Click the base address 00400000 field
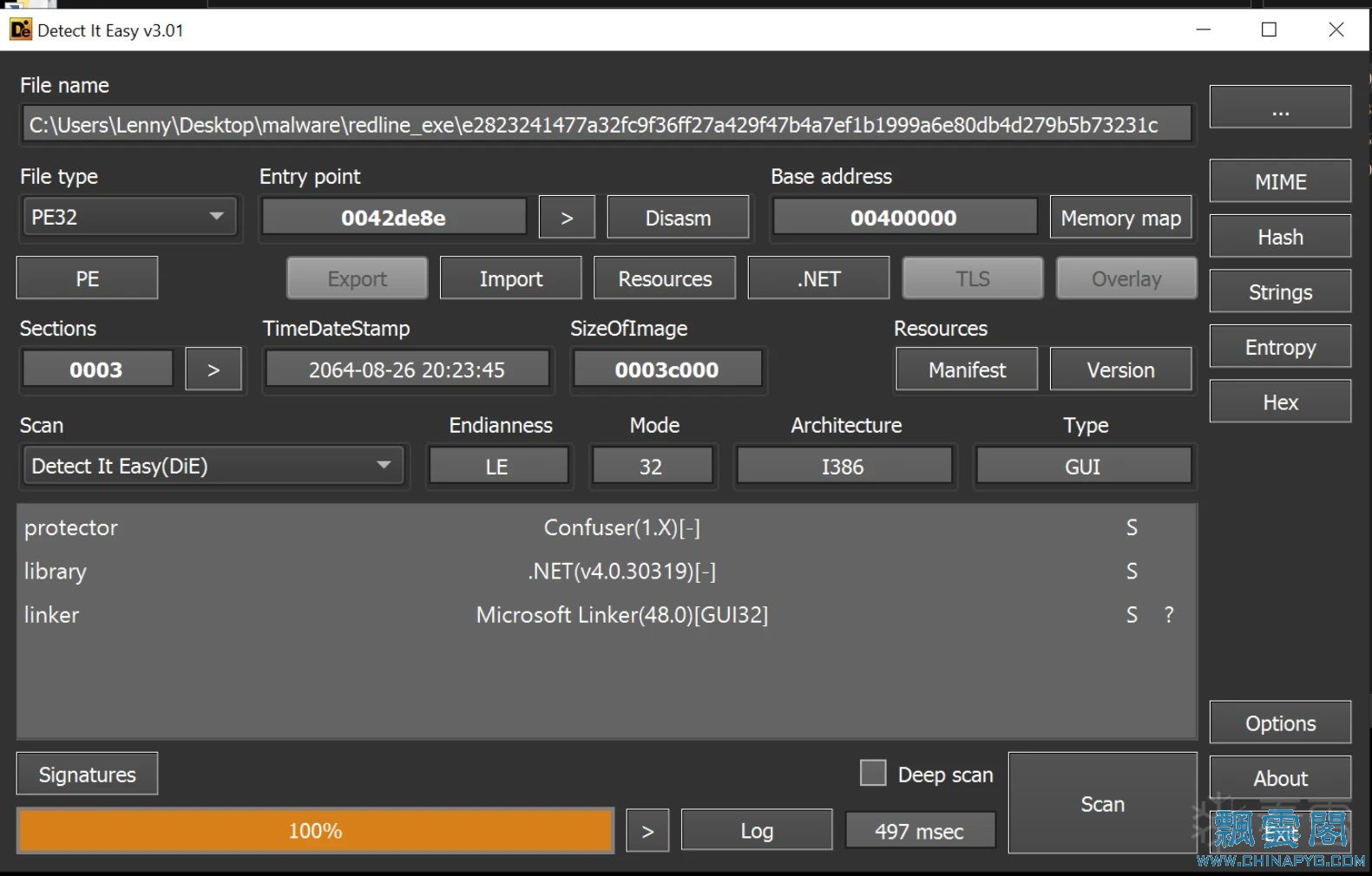Screen dimensions: 1372x876 tap(904, 217)
